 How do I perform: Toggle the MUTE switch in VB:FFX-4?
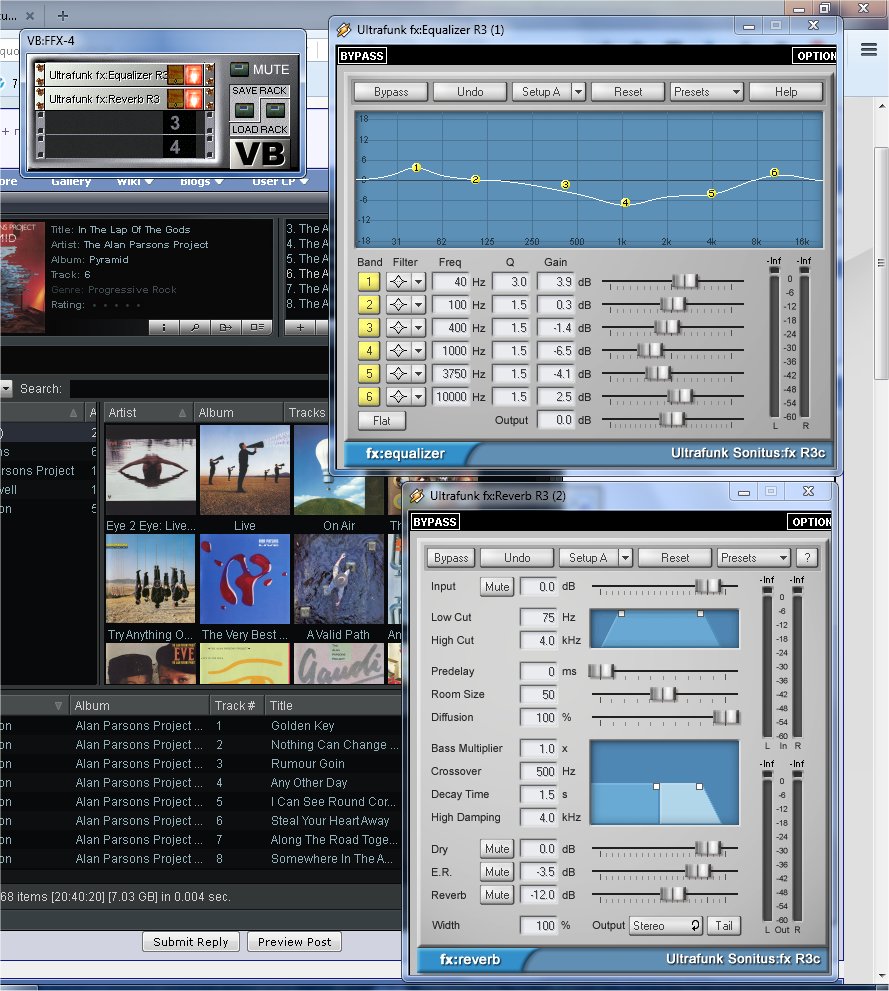239,69
